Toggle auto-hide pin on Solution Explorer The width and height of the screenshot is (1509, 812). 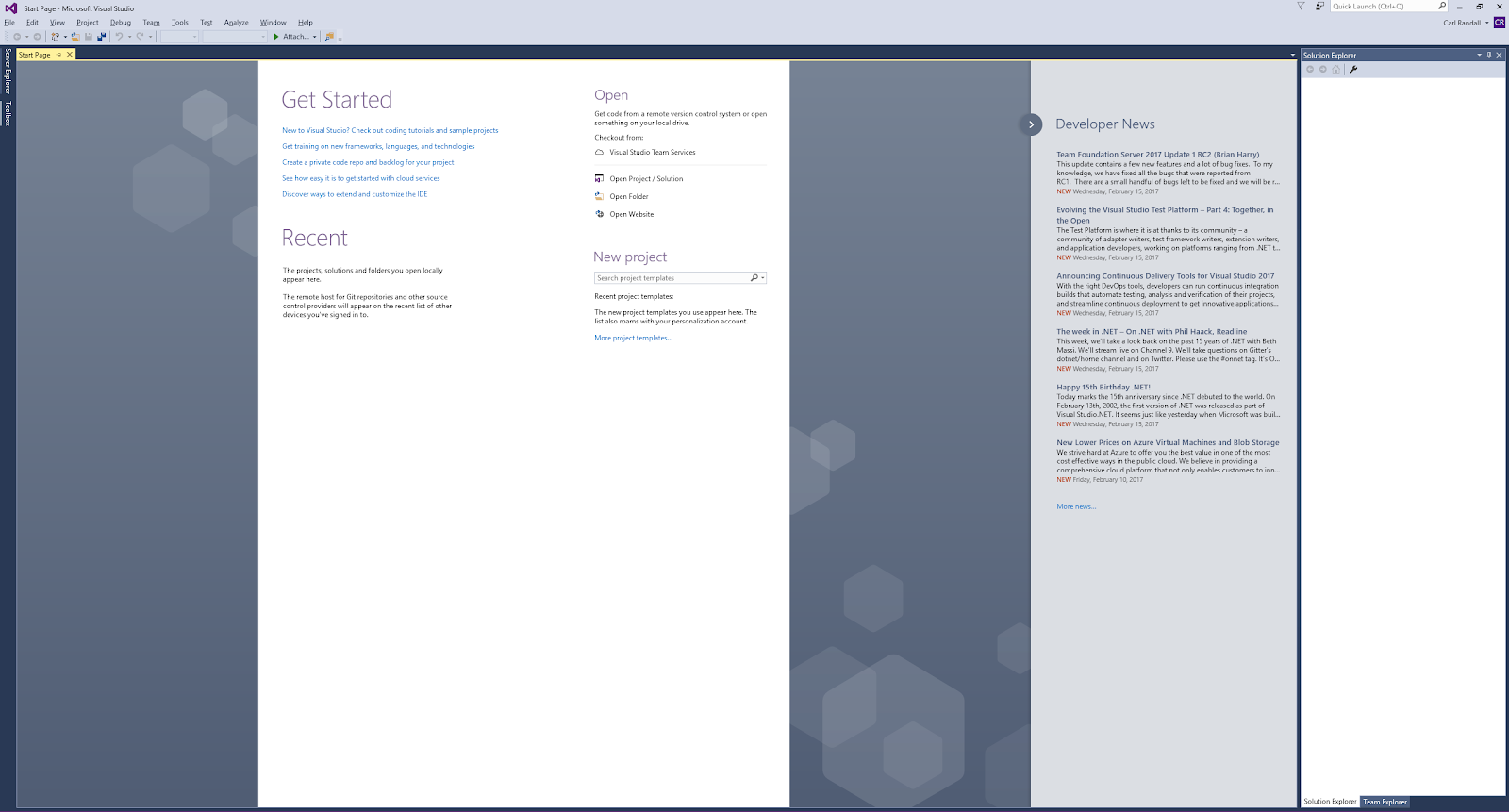tap(1489, 55)
